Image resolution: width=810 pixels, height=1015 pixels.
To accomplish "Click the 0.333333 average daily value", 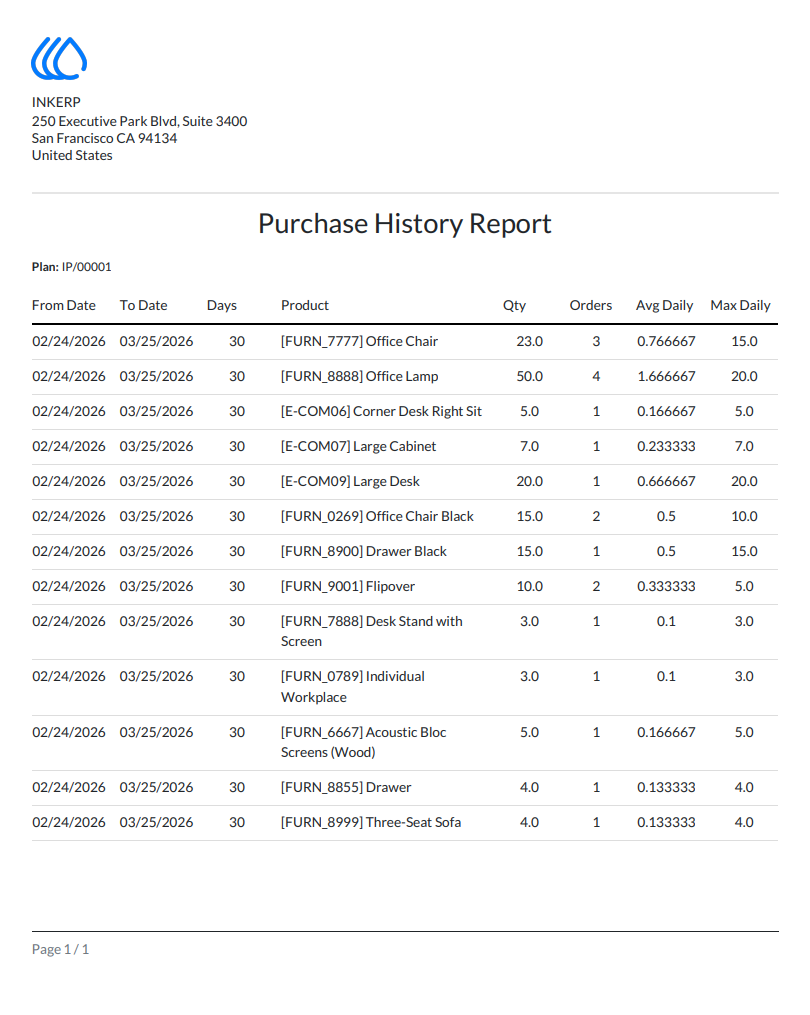I will (x=666, y=586).
